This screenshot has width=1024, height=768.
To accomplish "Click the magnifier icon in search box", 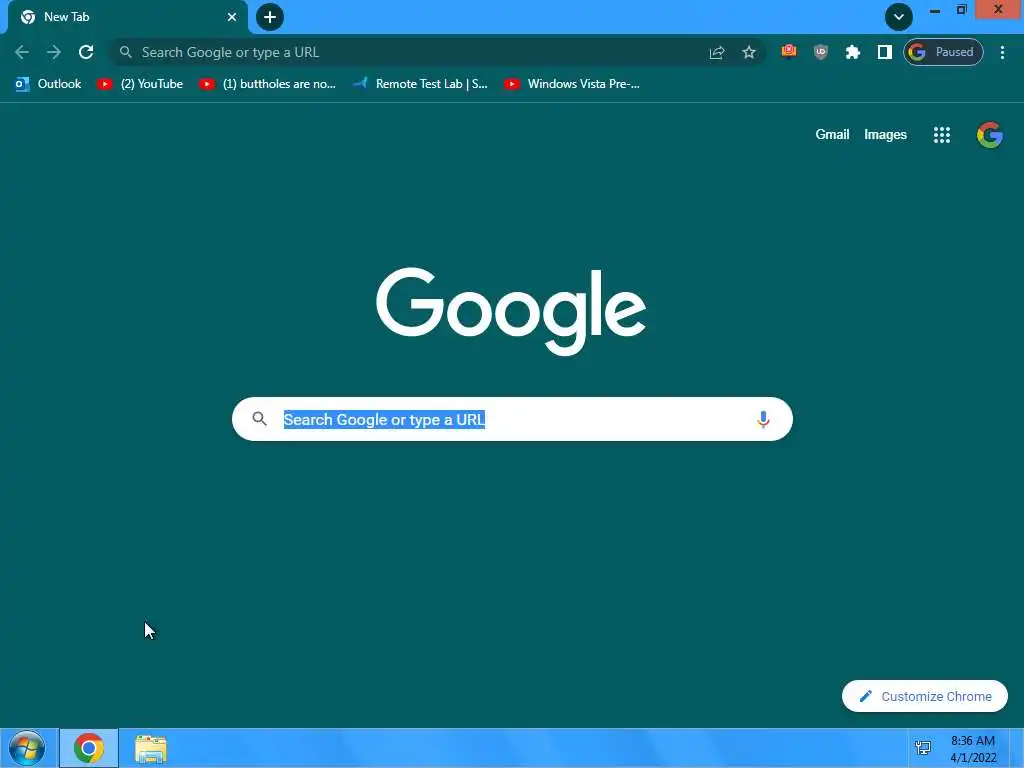I will [259, 419].
